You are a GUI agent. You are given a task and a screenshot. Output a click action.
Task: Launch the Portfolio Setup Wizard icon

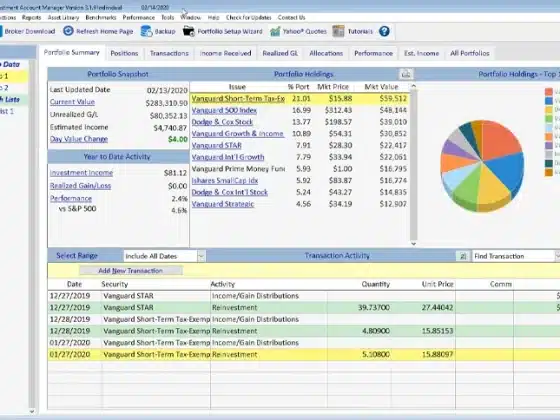click(189, 31)
